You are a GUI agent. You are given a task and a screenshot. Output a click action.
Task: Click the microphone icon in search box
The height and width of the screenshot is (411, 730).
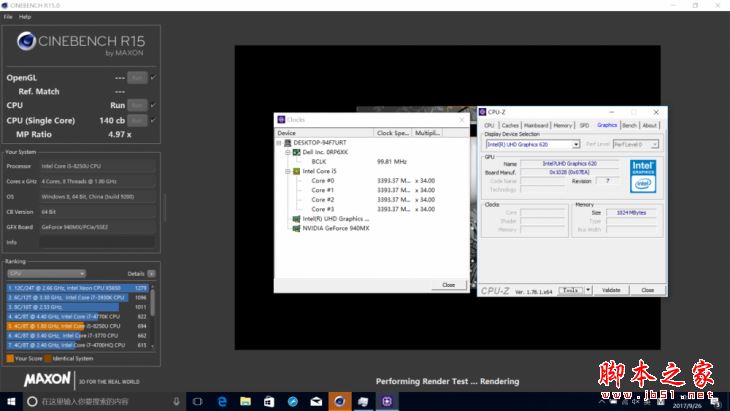176,401
